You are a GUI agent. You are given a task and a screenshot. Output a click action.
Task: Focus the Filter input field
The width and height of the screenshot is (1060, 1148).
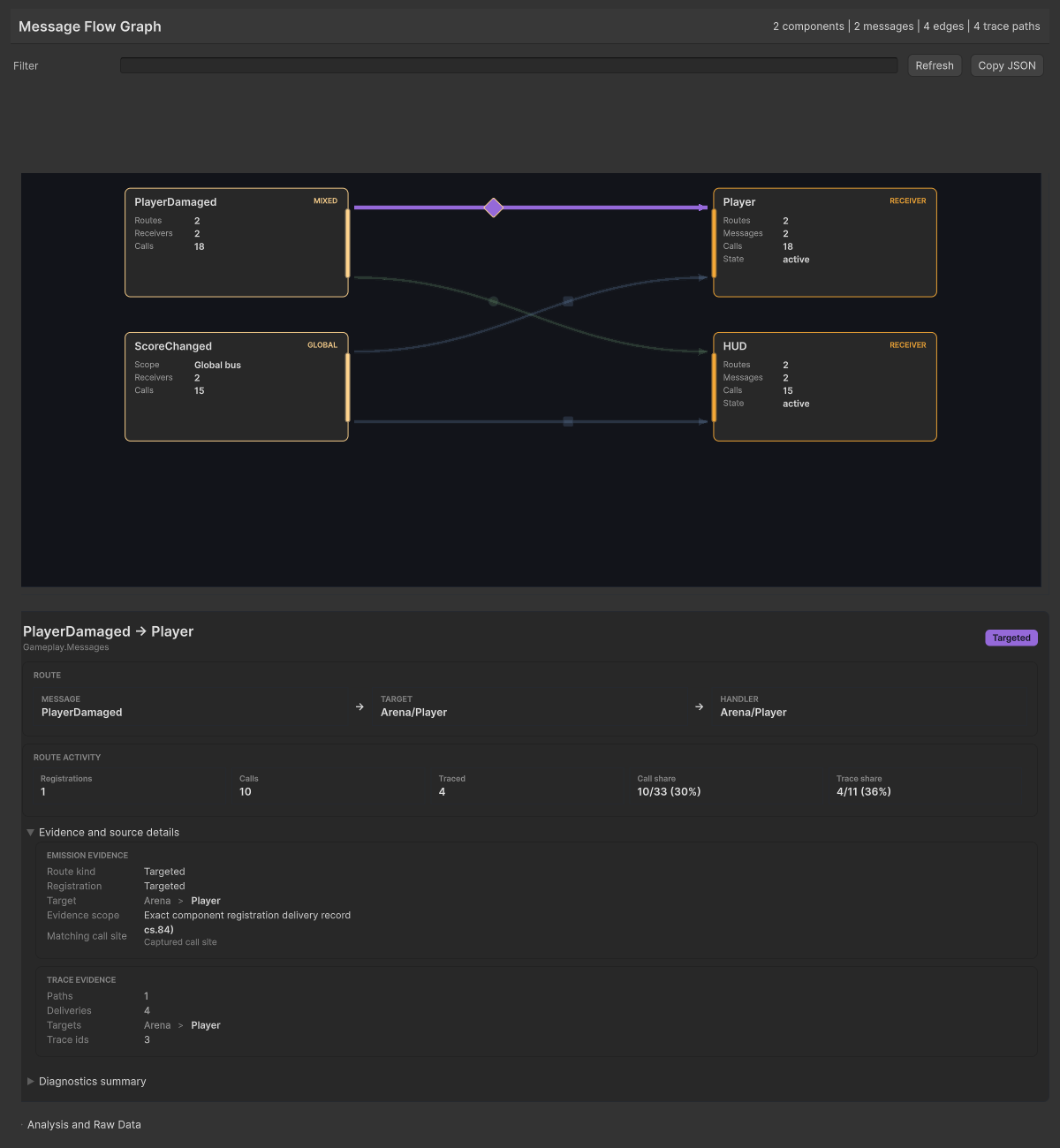click(x=509, y=65)
